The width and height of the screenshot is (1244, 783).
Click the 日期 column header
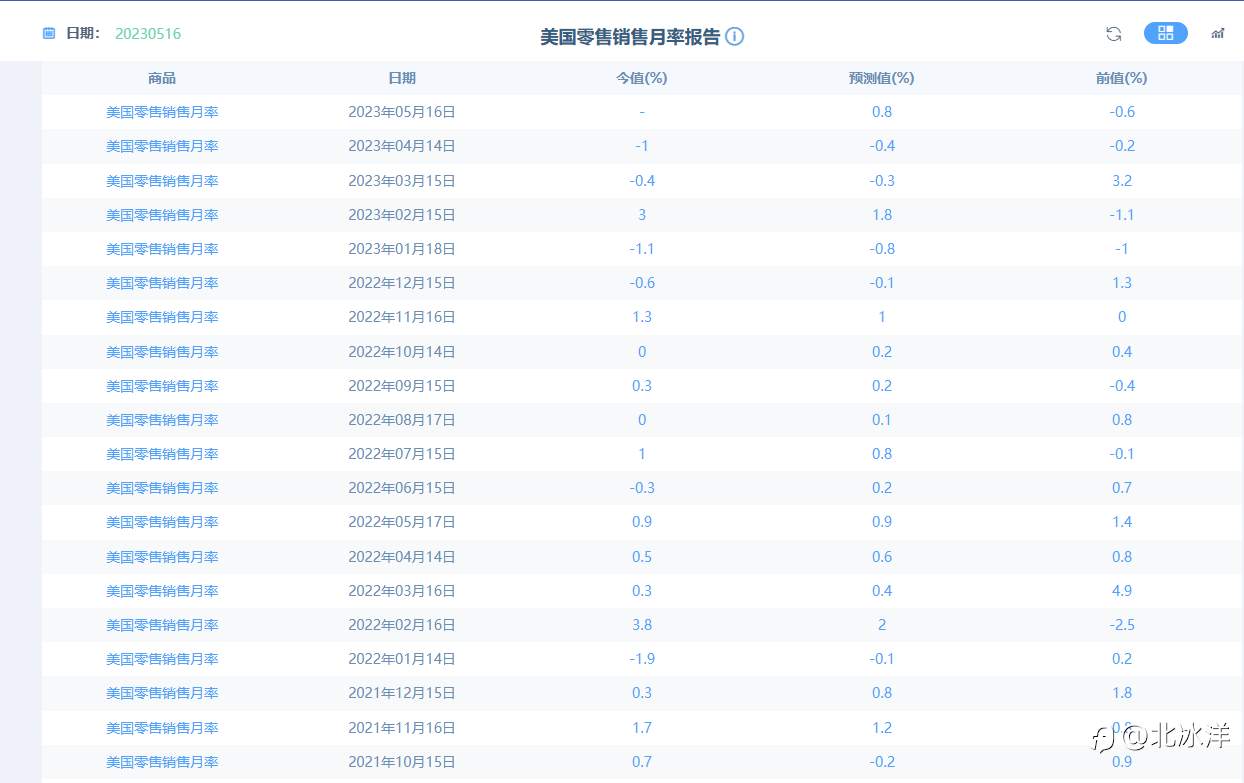402,78
